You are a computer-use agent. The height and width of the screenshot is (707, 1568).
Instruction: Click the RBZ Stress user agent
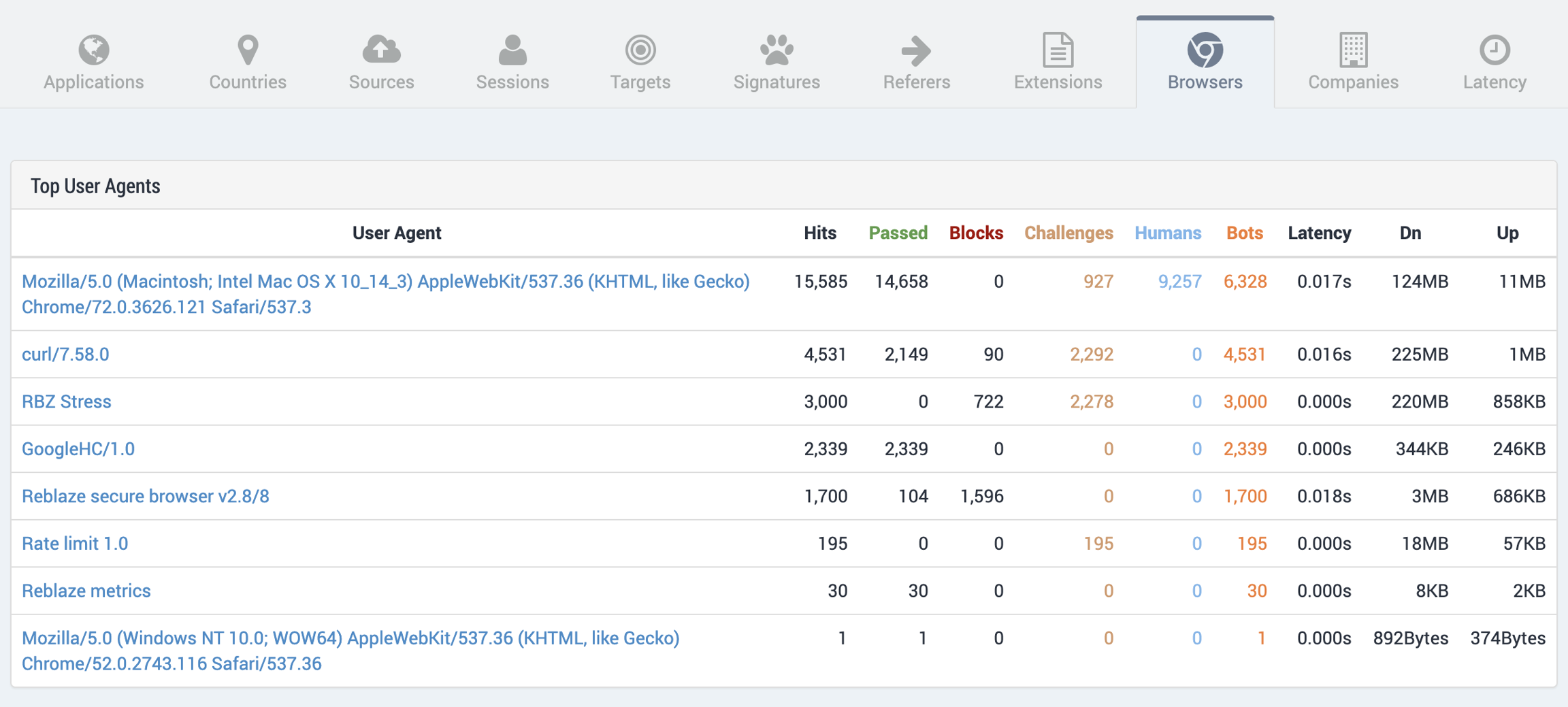[67, 401]
